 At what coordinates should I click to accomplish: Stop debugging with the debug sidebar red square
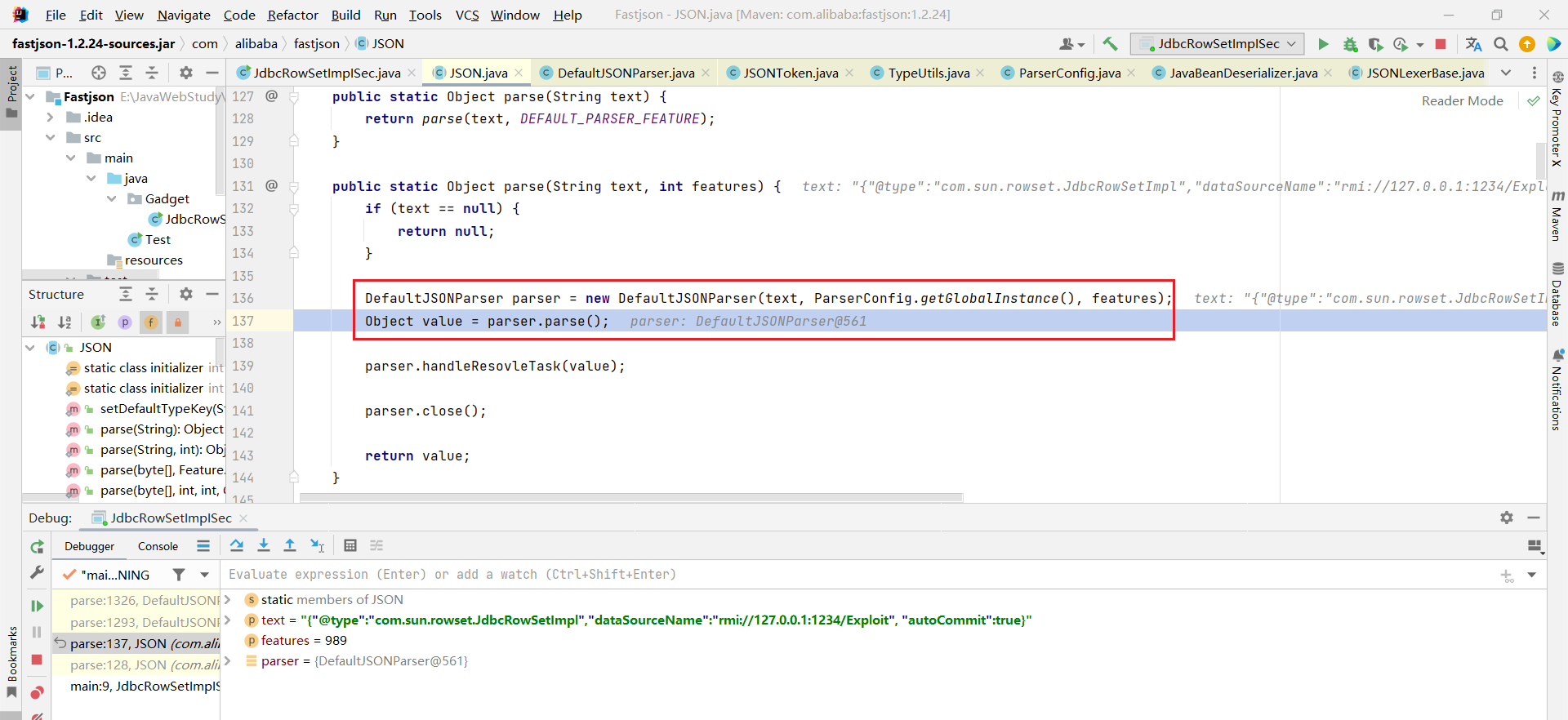click(x=37, y=660)
